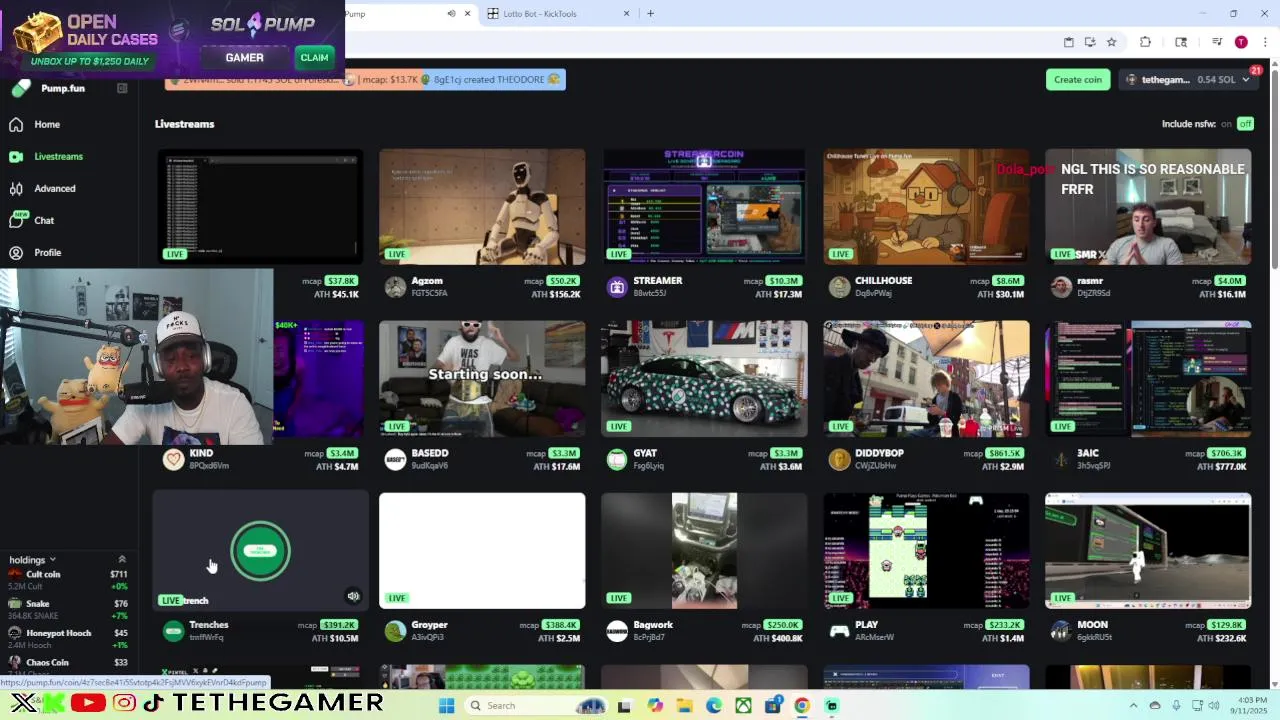Open the Xbox app from the taskbar
Screen dimensions: 1280x720
(743, 706)
